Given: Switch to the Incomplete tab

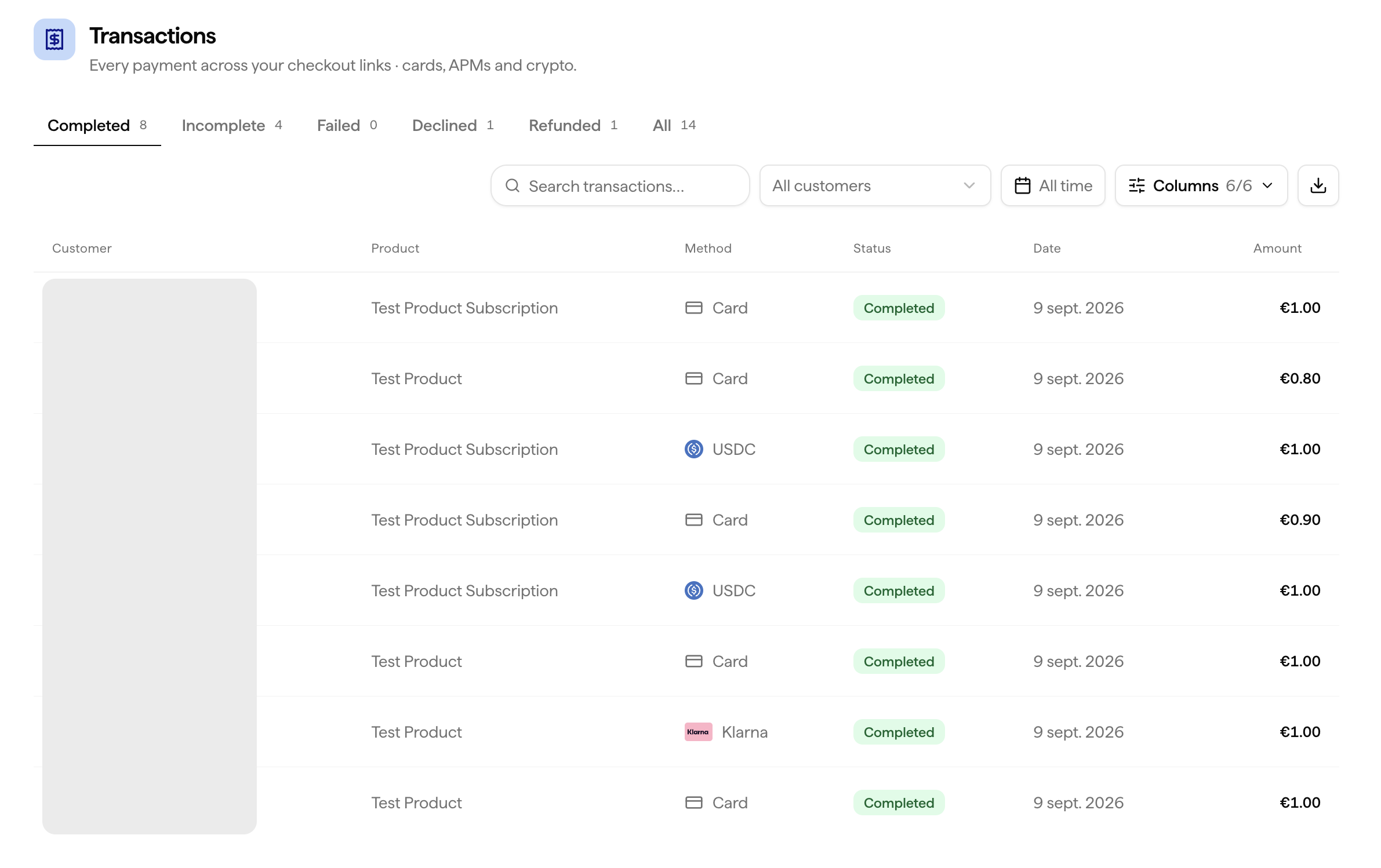Looking at the screenshot, I should click(232, 125).
